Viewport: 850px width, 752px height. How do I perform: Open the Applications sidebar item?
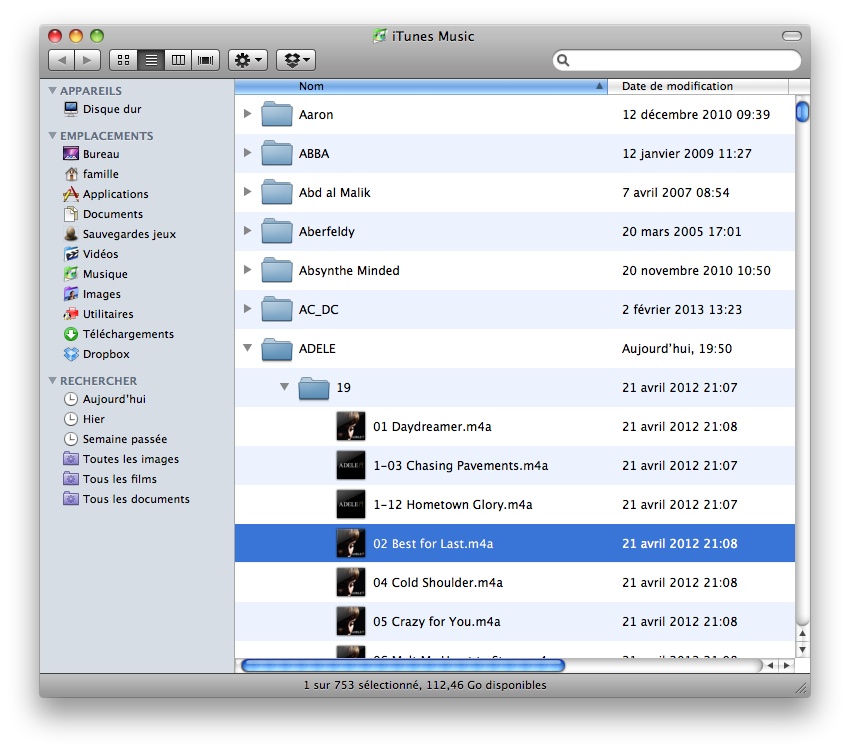(115, 194)
